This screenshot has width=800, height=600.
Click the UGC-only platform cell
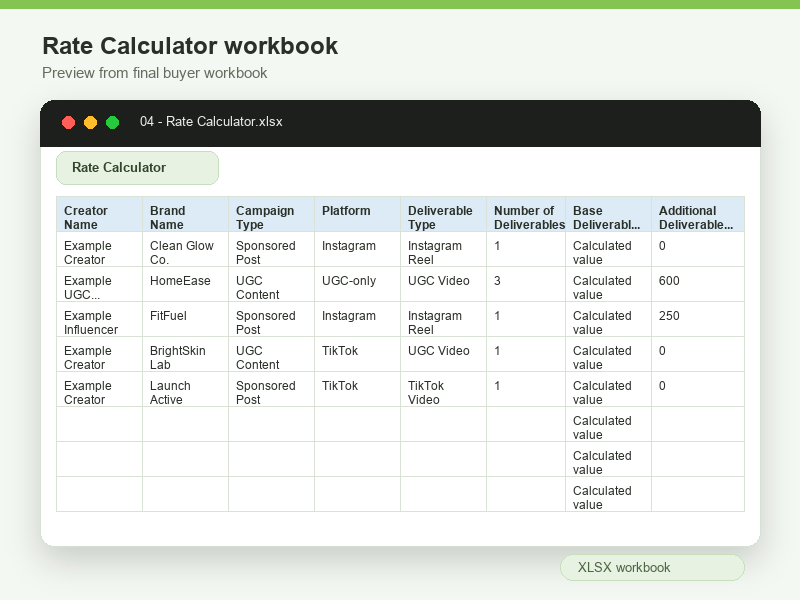357,284
